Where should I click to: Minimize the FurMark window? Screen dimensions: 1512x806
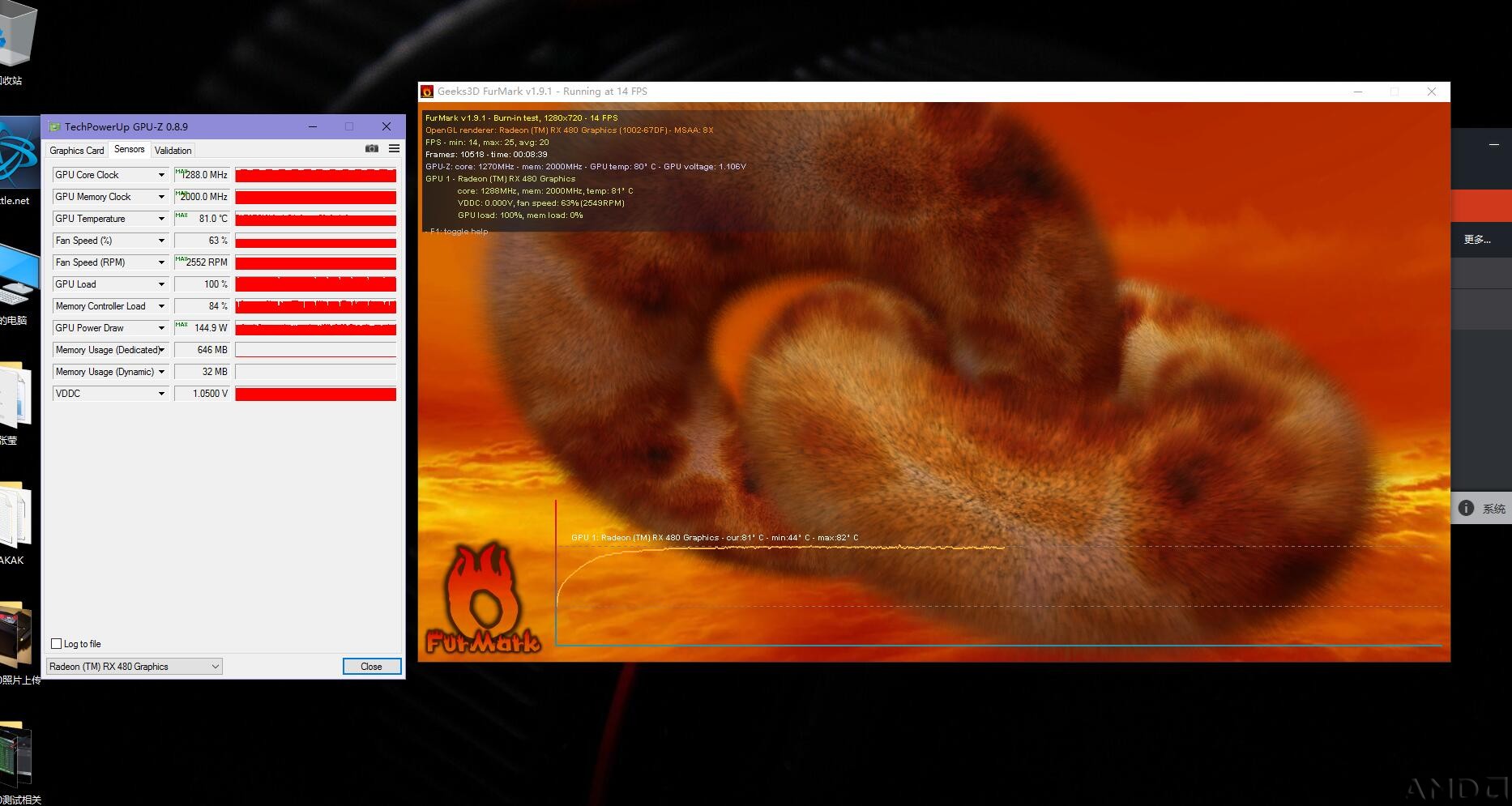pos(1358,92)
